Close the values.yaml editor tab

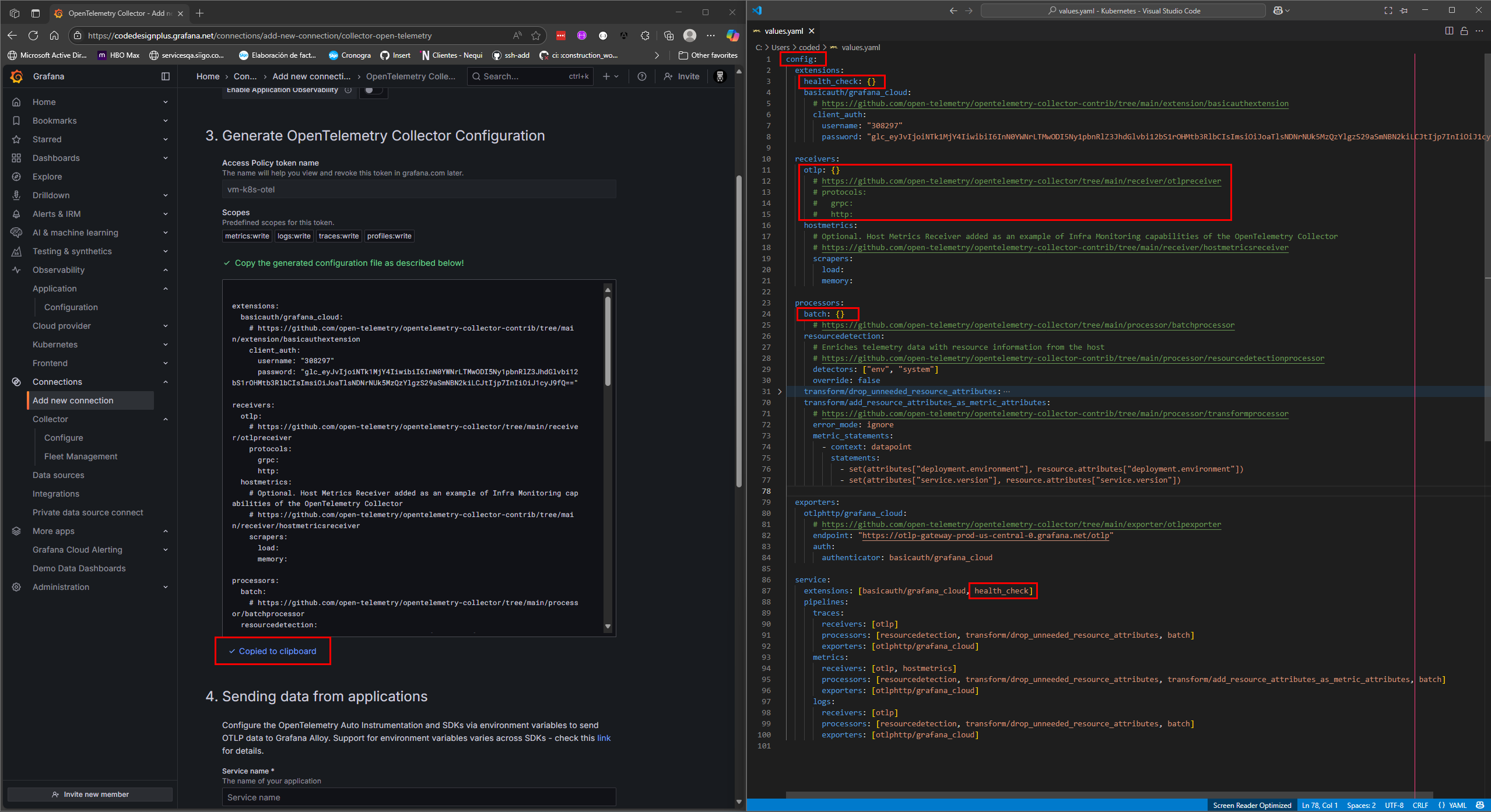[x=812, y=31]
